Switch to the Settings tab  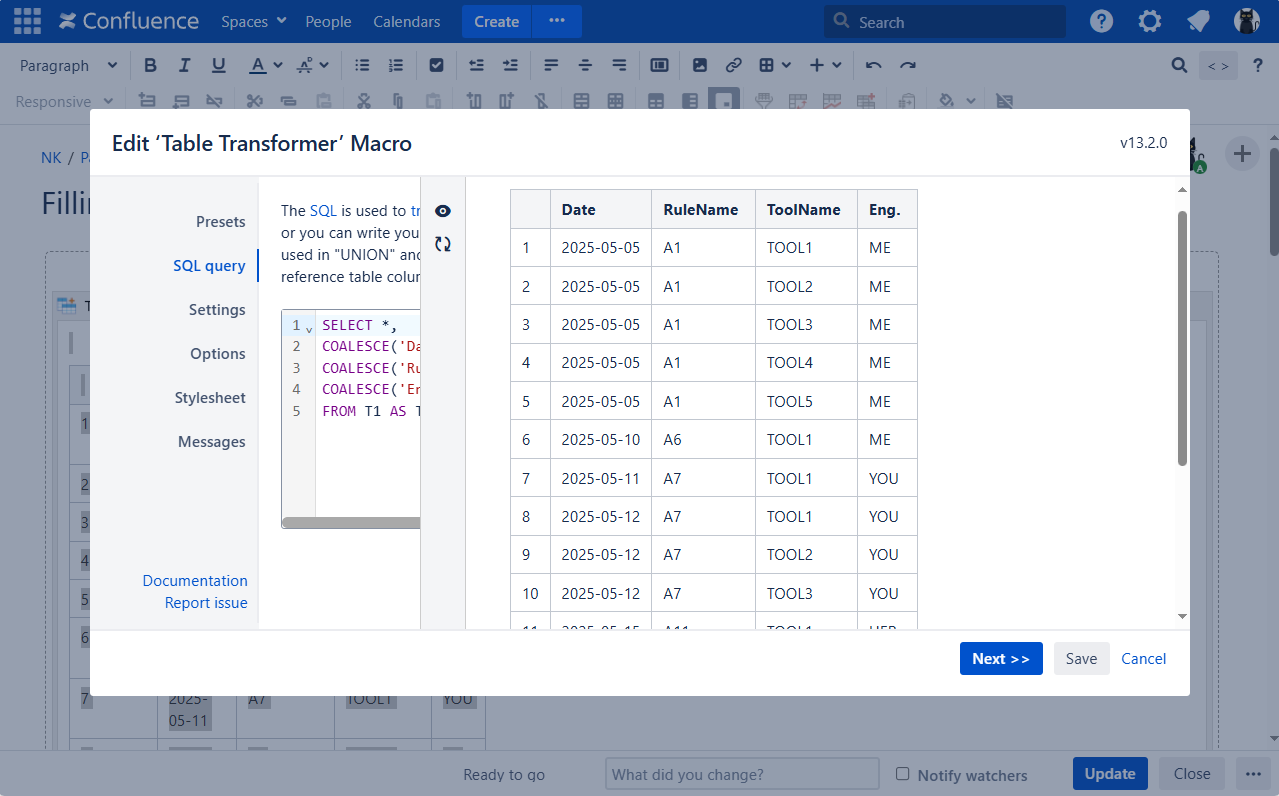(217, 310)
